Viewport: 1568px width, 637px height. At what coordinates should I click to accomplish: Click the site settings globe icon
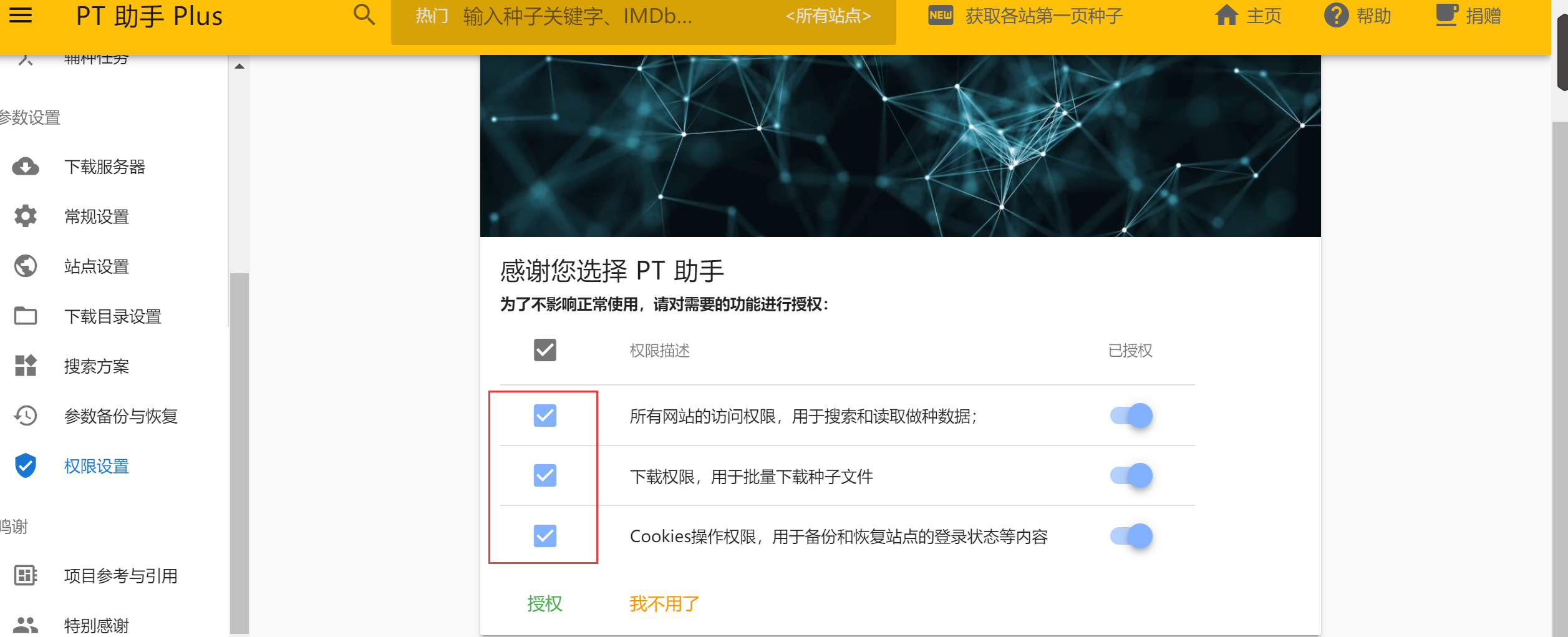click(26, 266)
